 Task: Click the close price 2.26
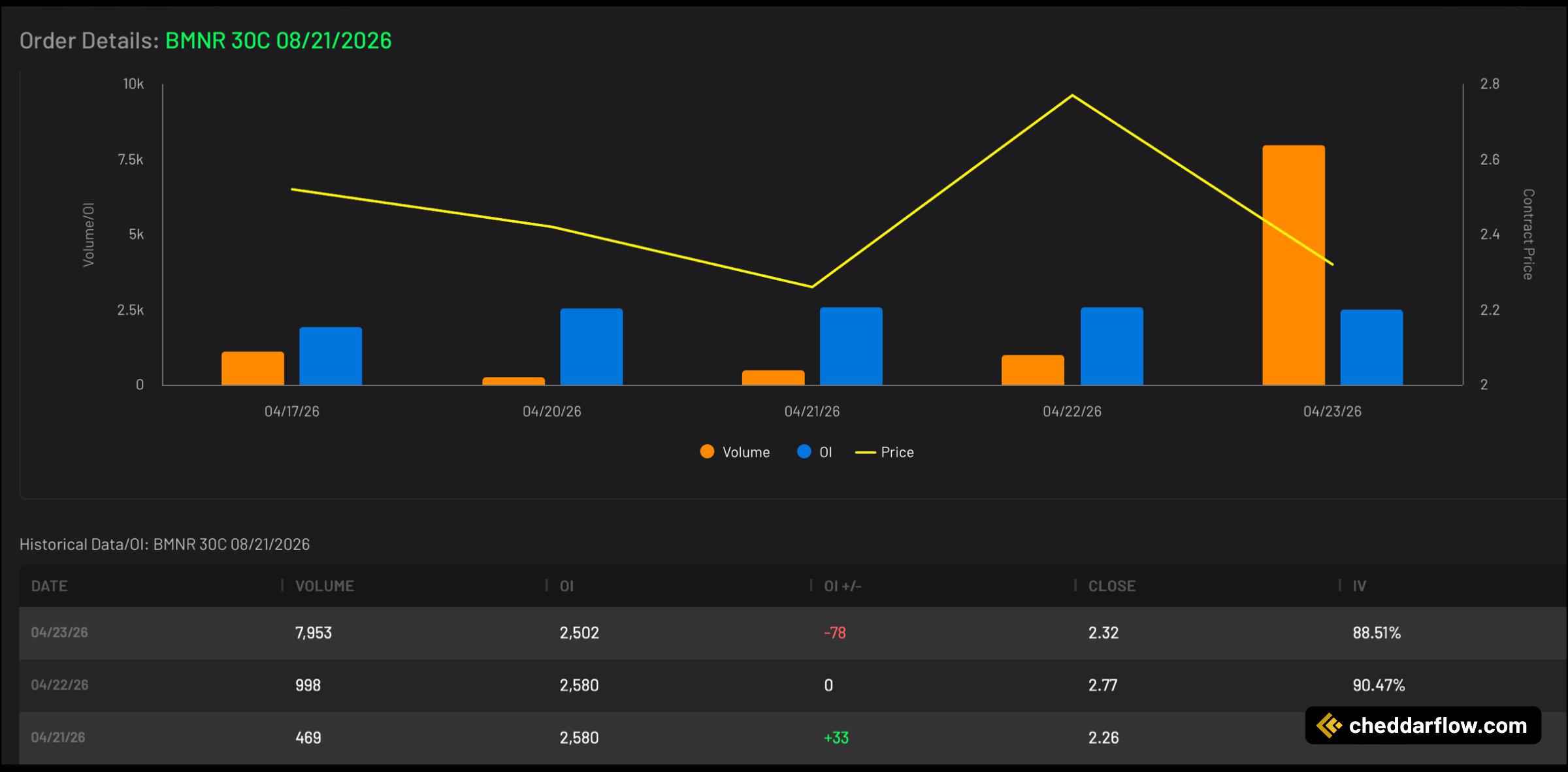click(x=1103, y=737)
